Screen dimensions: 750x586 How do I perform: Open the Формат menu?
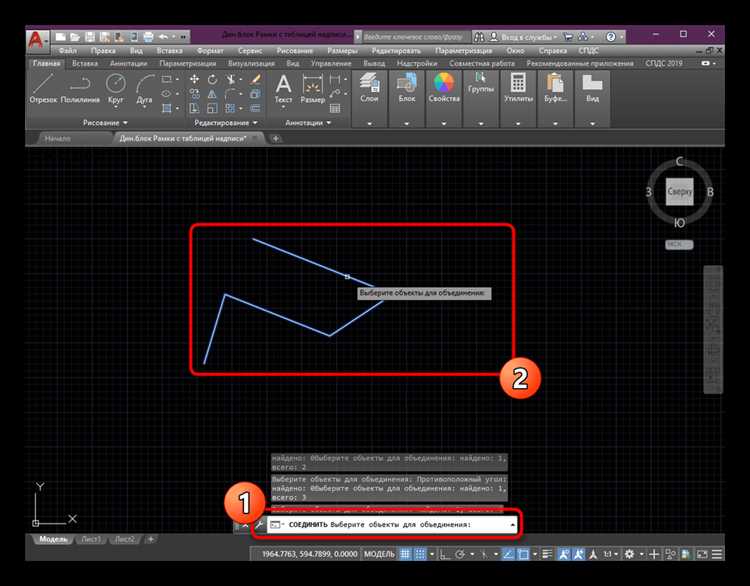[209, 50]
